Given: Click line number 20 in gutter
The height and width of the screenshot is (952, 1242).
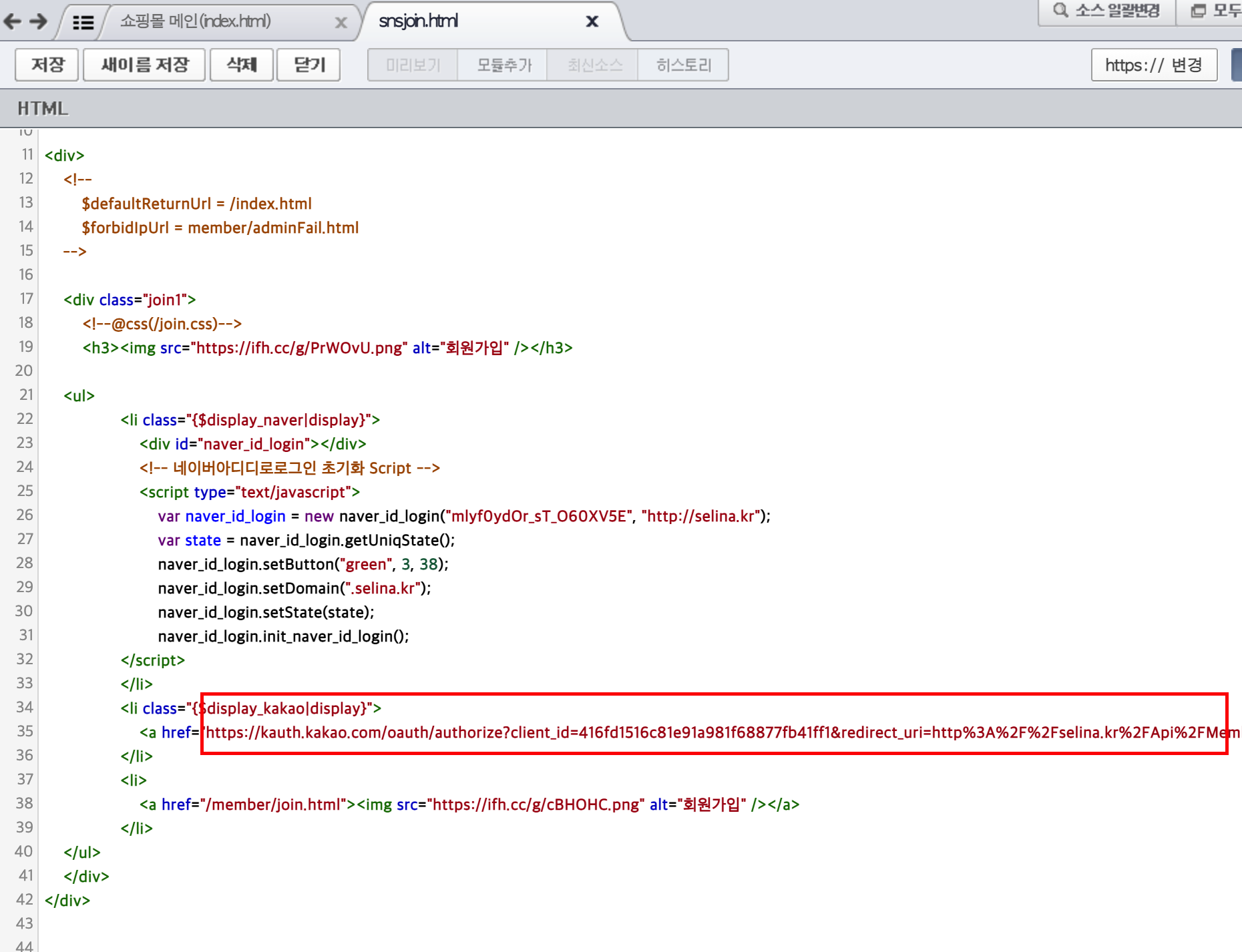Looking at the screenshot, I should click(24, 371).
